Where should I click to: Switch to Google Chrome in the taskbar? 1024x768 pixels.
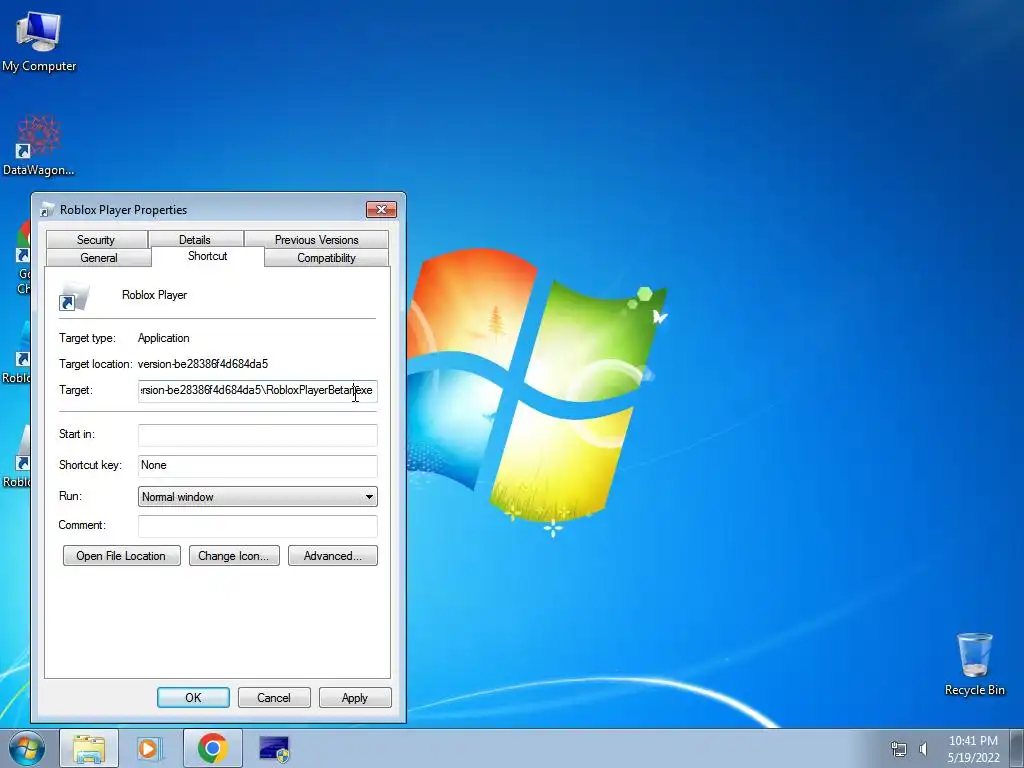point(212,748)
